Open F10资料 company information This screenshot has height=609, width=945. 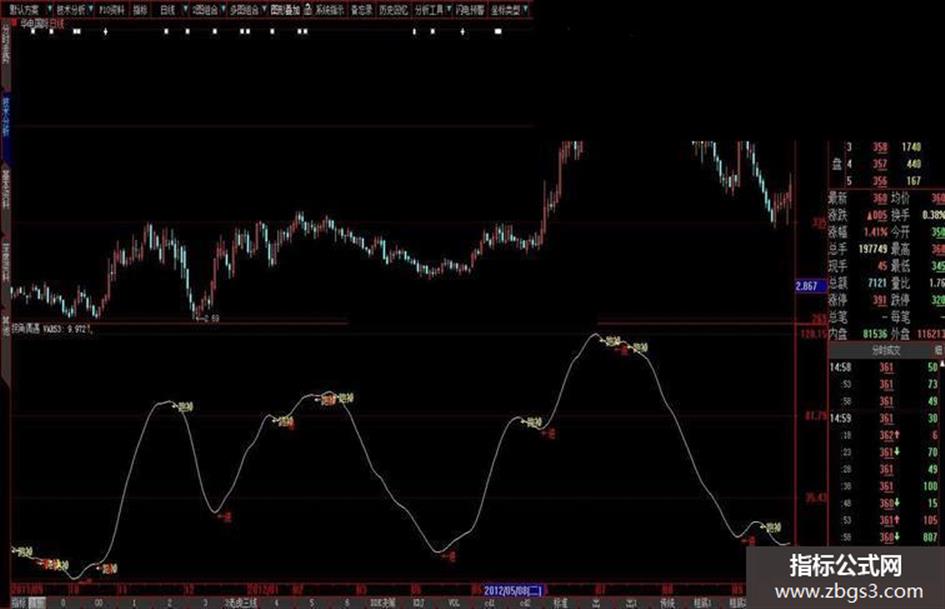111,10
